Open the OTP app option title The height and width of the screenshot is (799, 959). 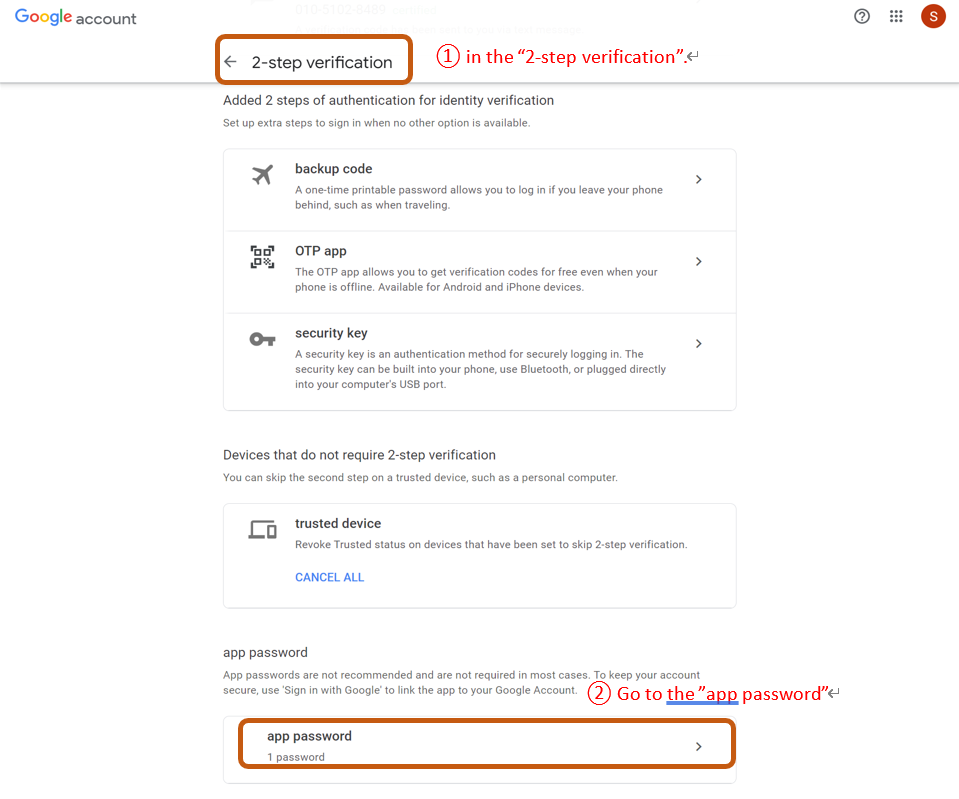tap(320, 251)
